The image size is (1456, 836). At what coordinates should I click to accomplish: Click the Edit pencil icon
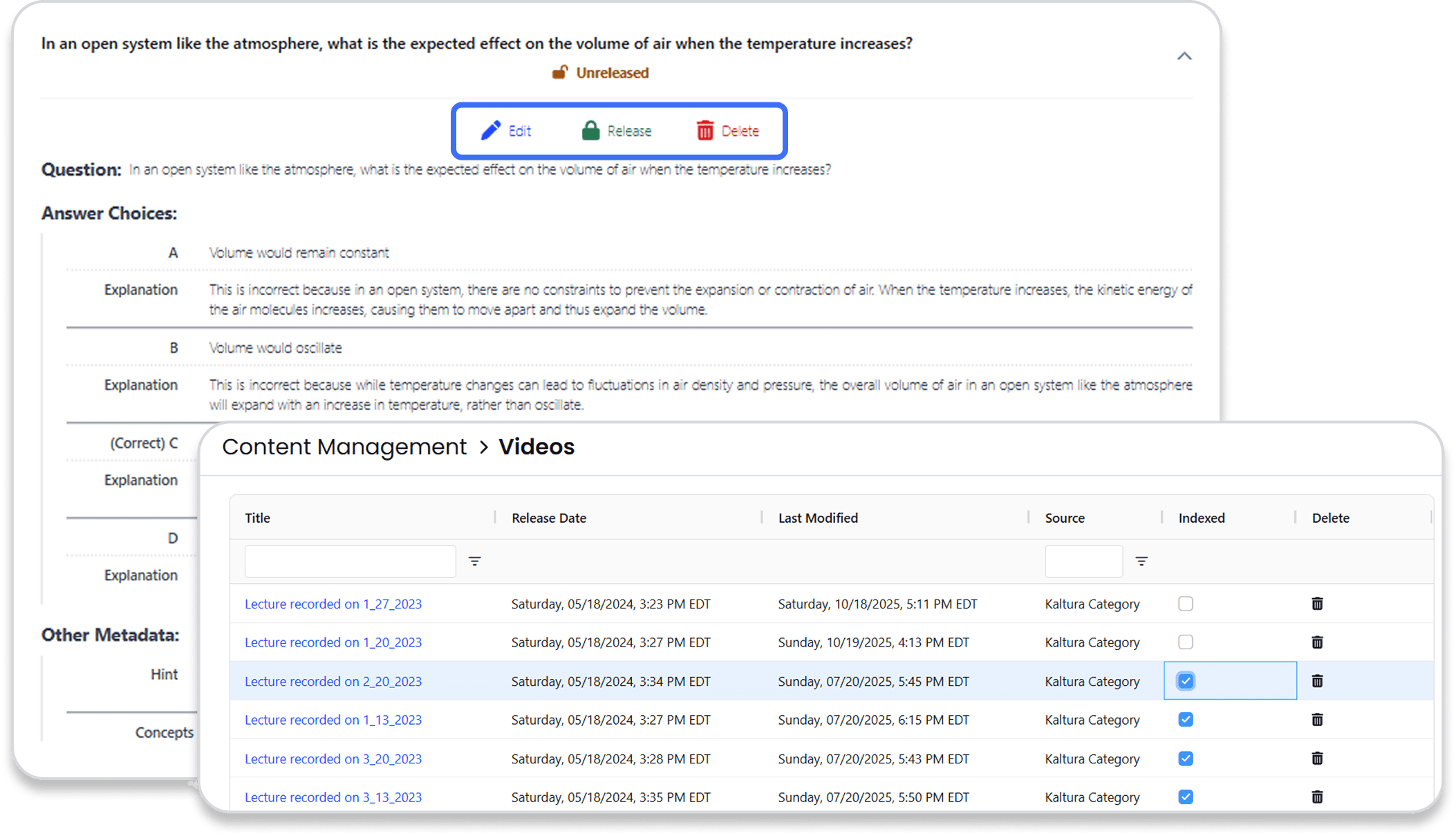(491, 131)
